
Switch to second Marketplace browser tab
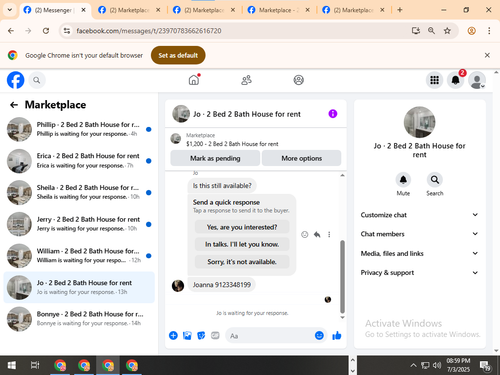(129, 10)
